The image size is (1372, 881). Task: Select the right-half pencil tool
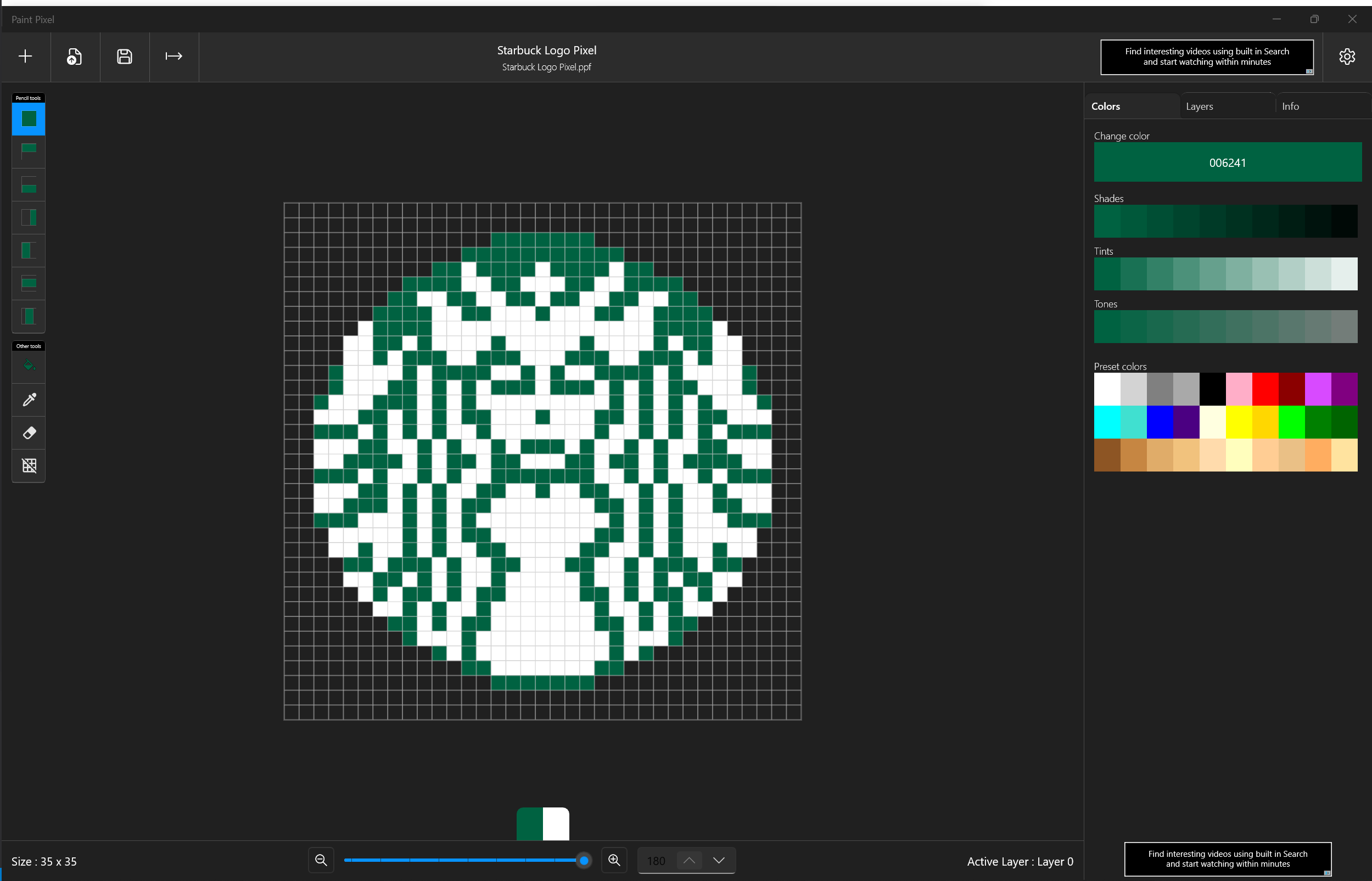coord(29,217)
